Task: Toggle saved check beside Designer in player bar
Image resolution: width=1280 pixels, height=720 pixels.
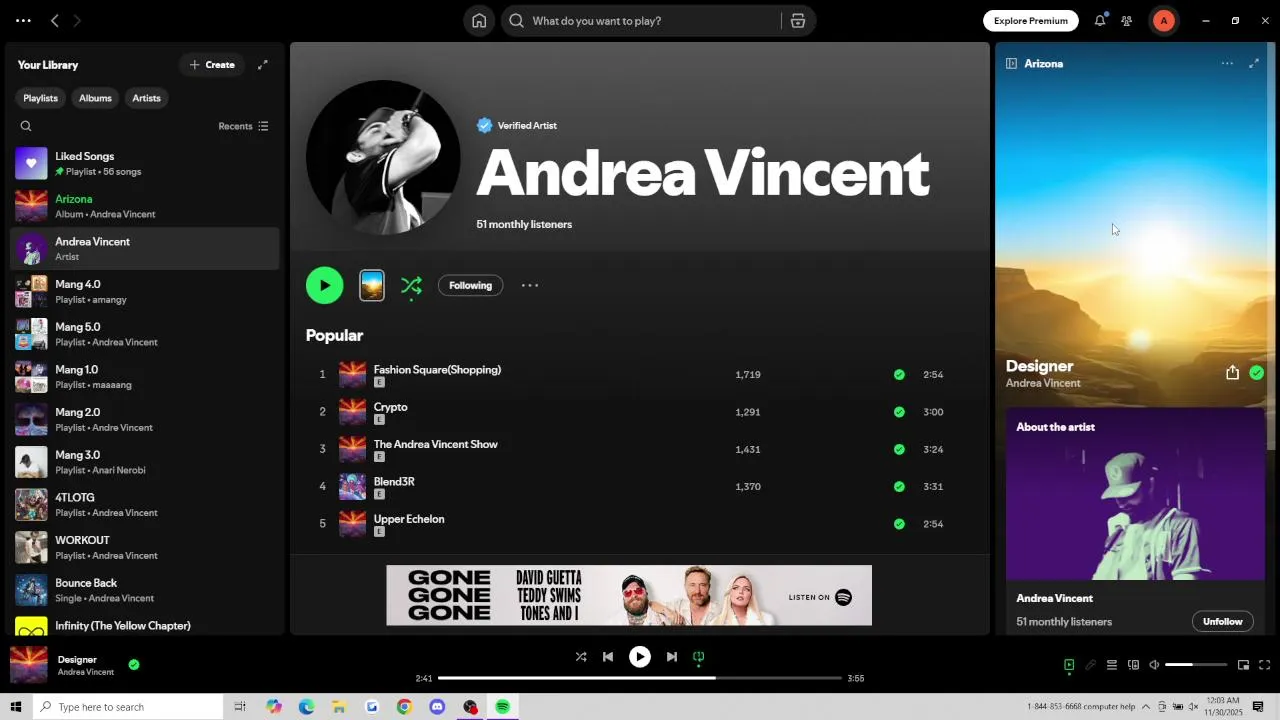Action: tap(134, 664)
